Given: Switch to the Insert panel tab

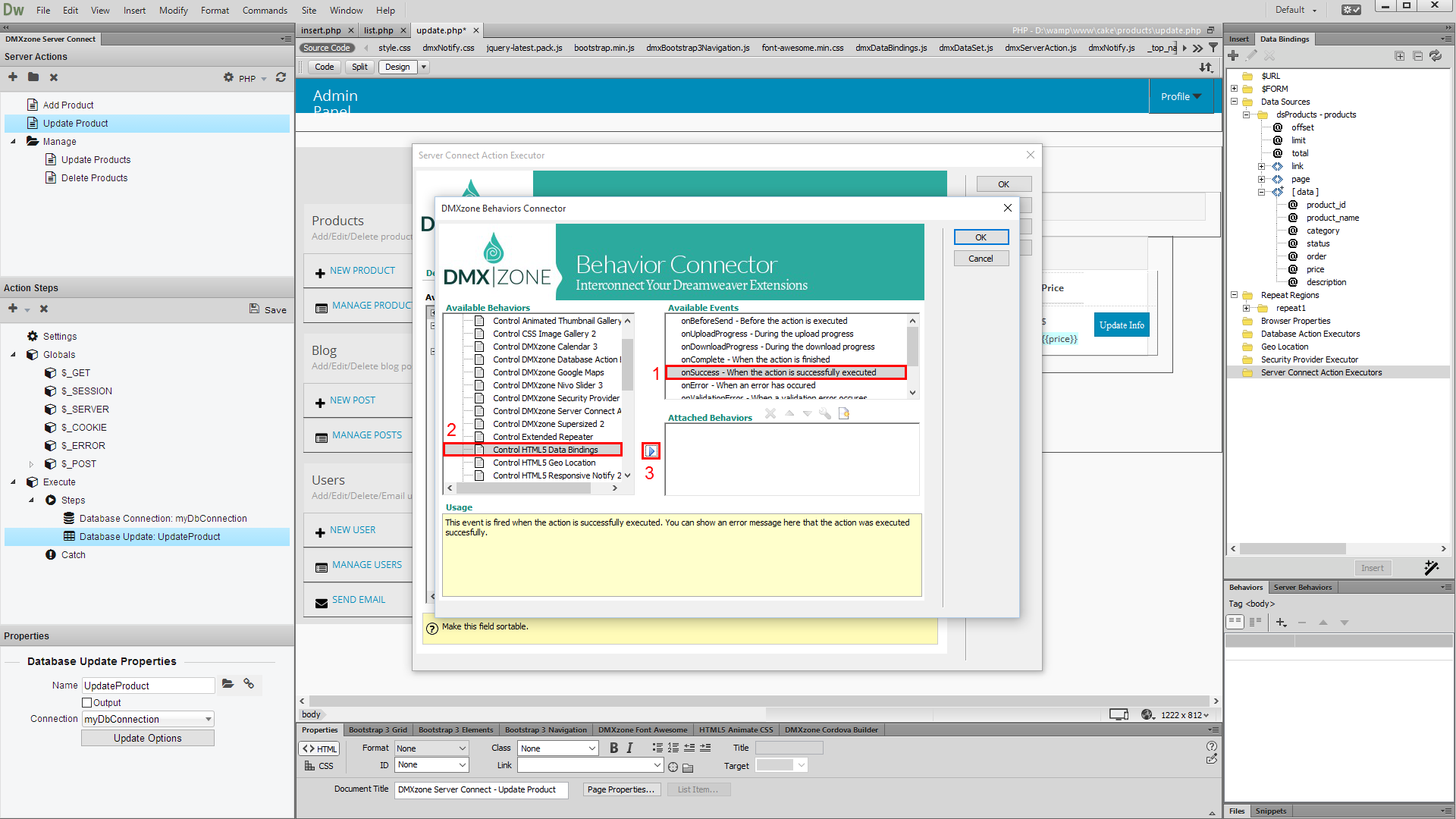Looking at the screenshot, I should [x=1239, y=39].
